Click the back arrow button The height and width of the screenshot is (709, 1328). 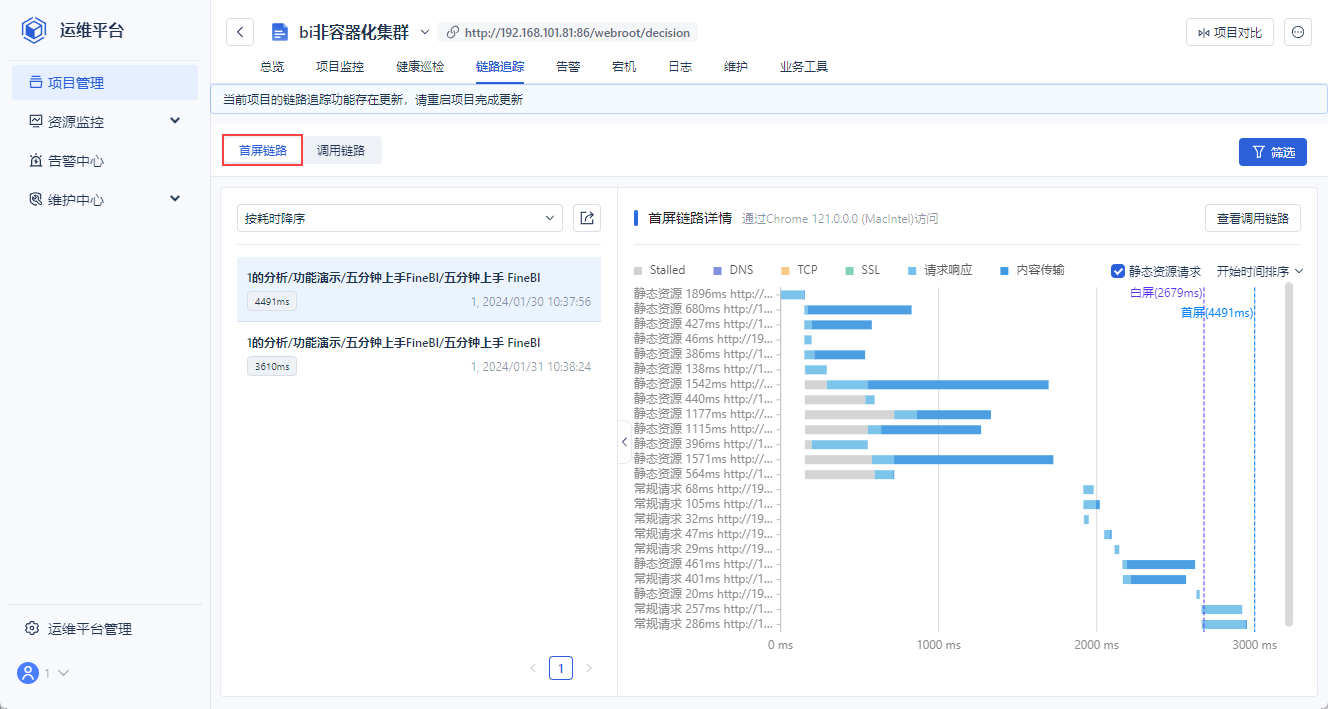pos(240,32)
